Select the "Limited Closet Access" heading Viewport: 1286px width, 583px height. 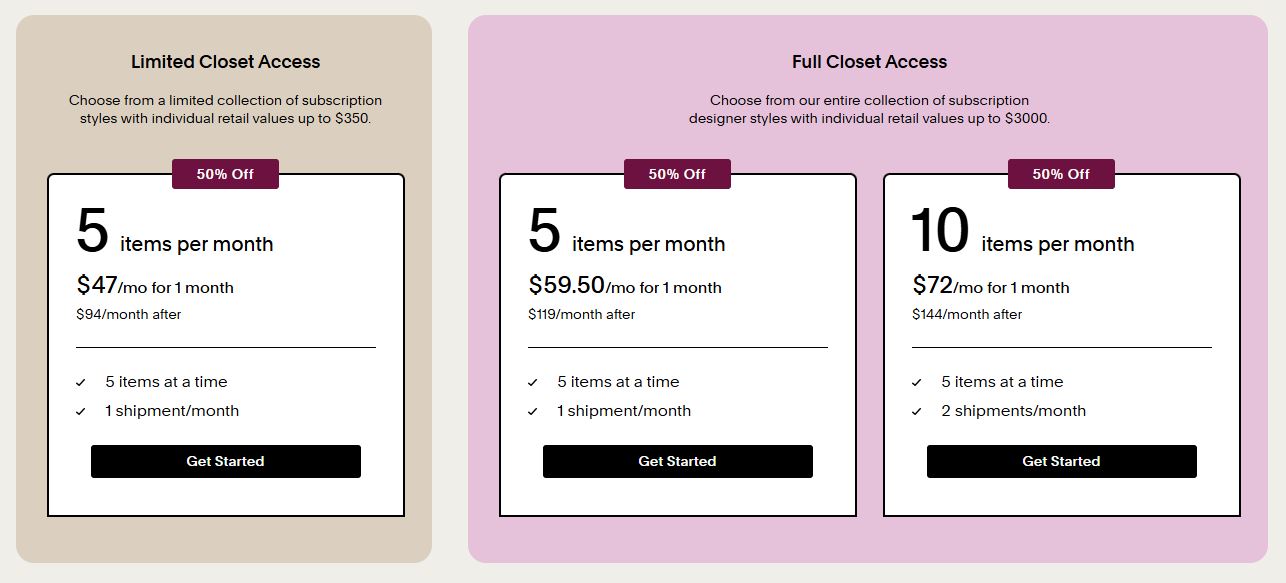point(225,61)
